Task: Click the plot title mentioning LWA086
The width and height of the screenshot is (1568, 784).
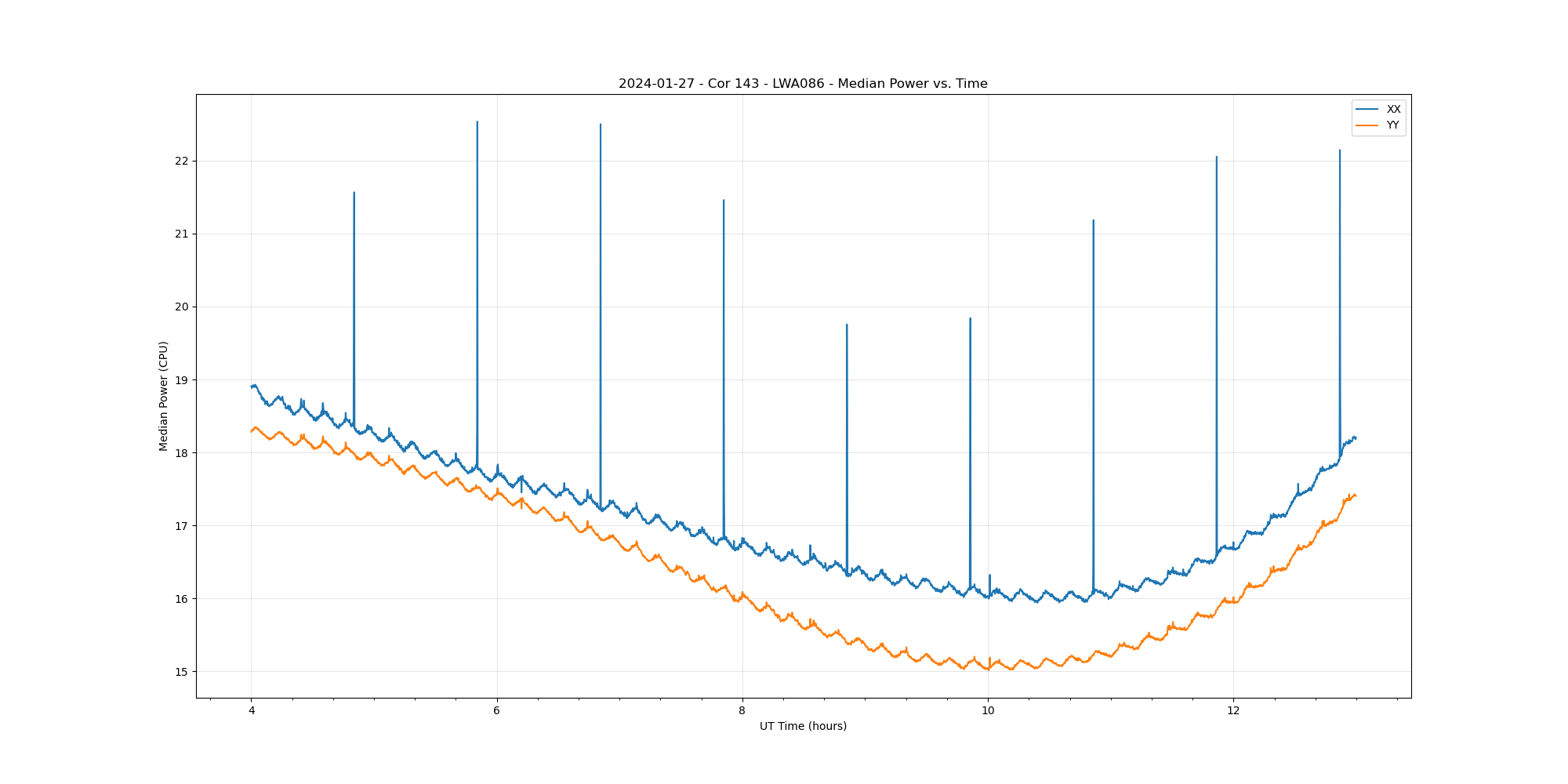Action: pos(803,84)
